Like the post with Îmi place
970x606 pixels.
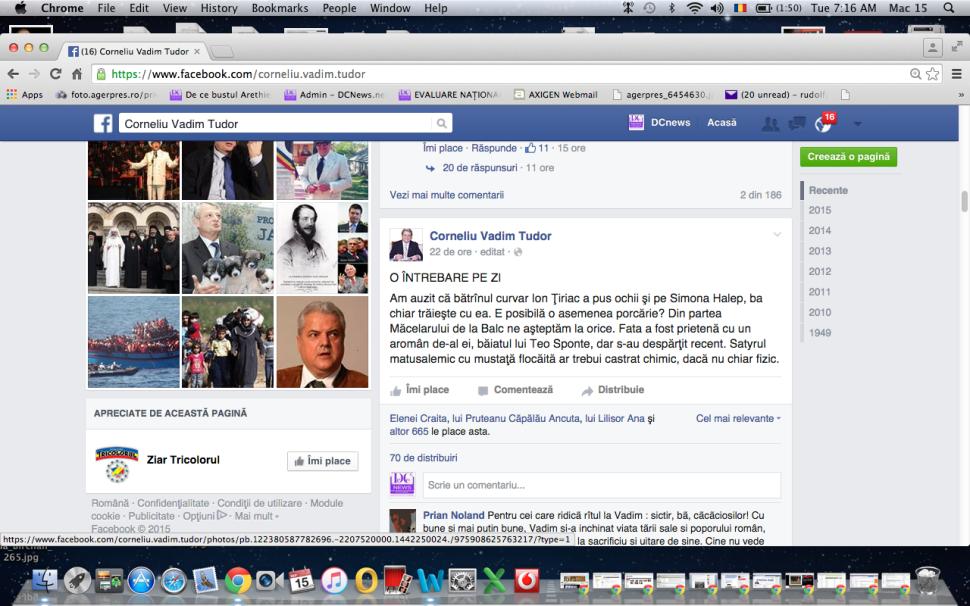(x=420, y=390)
